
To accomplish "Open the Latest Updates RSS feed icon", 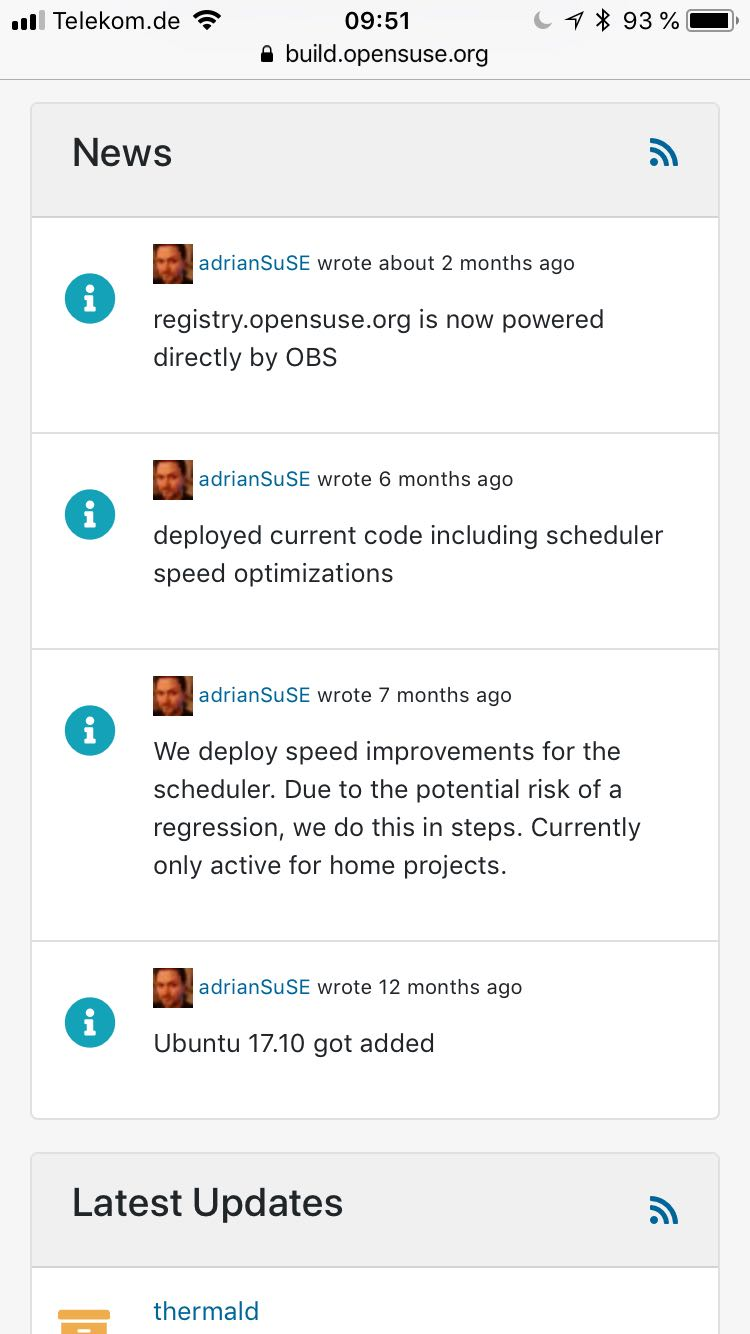I will pos(663,1210).
